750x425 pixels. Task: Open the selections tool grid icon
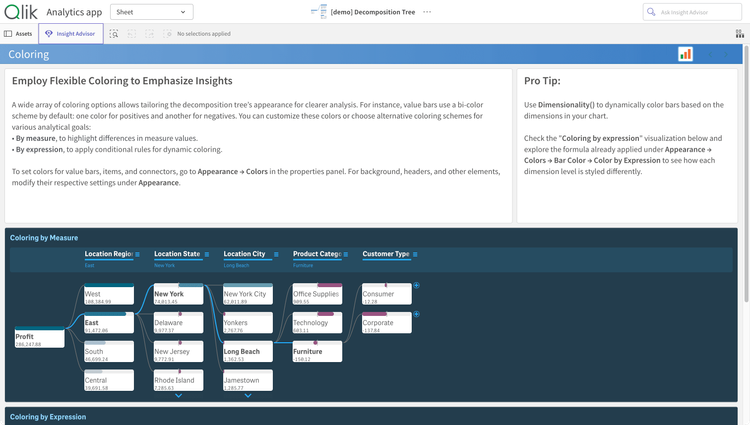point(739,33)
